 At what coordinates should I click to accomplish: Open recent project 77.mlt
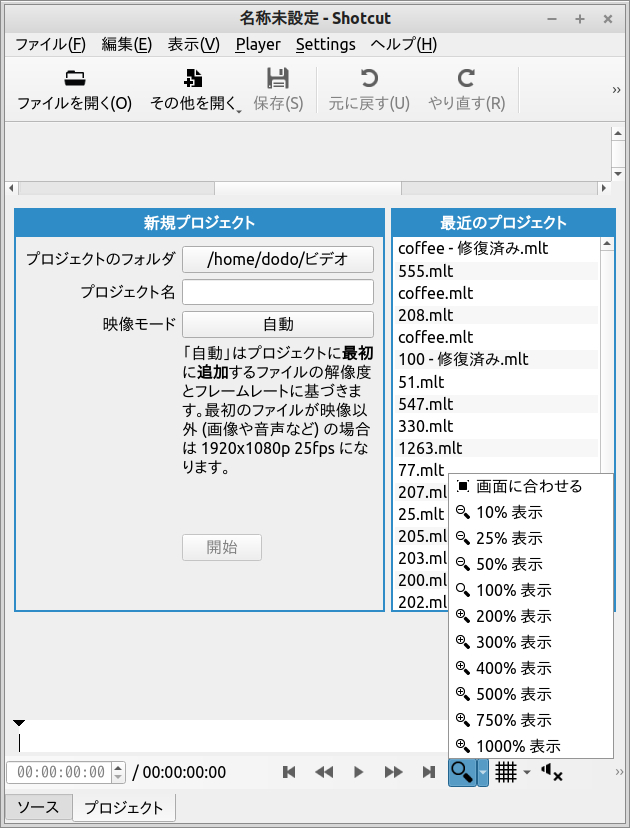495,469
